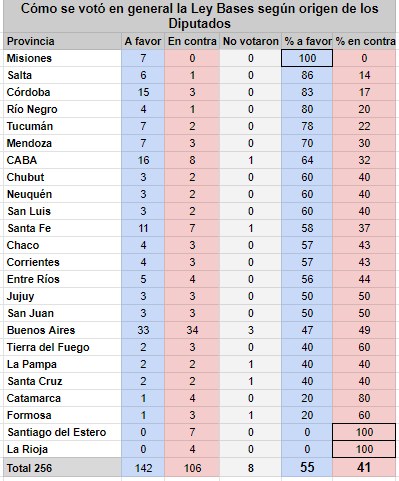The width and height of the screenshot is (399, 481).
Task: Select the Córdoba province cell
Action: [x=62, y=92]
